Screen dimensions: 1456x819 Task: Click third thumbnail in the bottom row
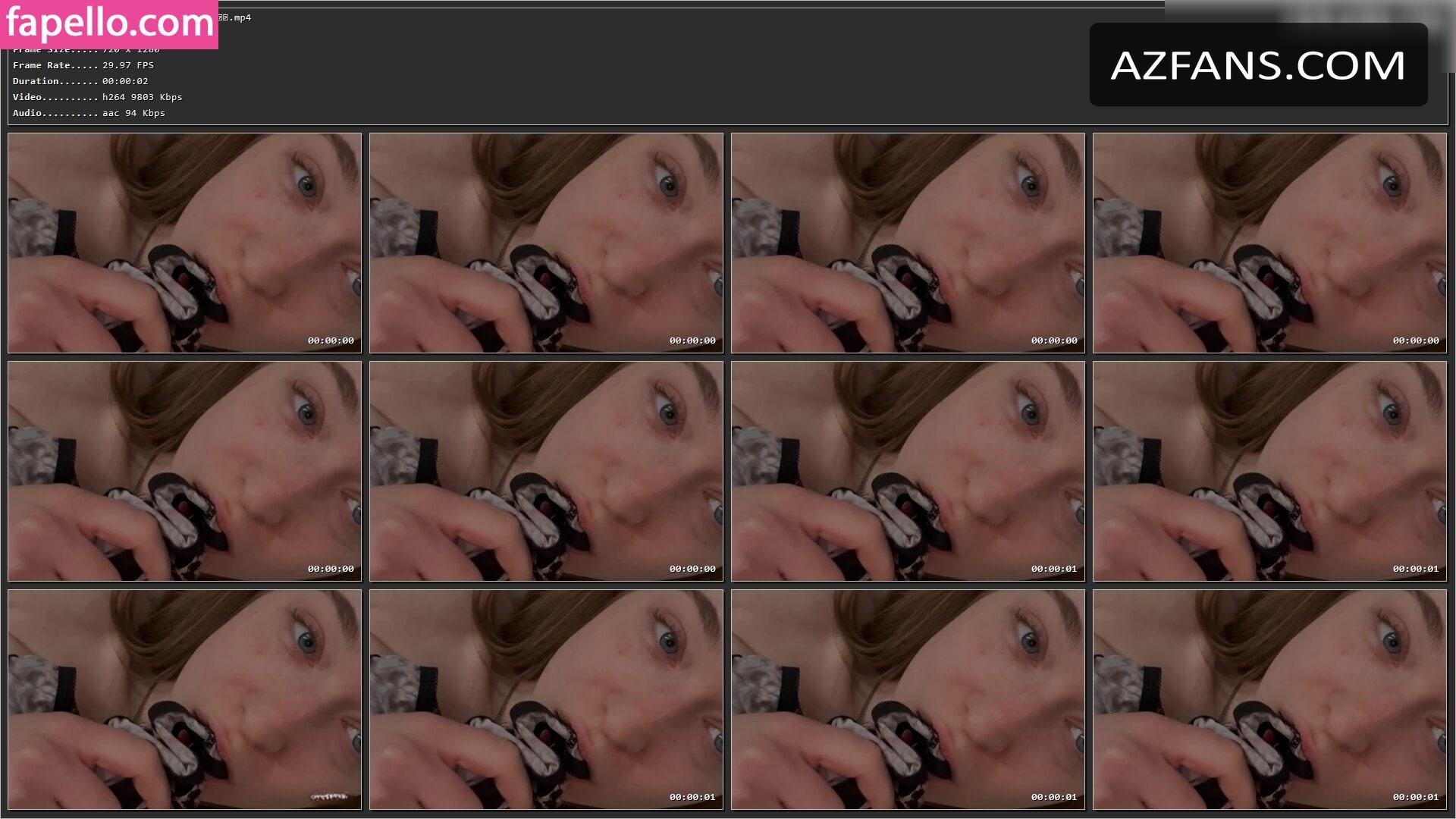tap(908, 699)
